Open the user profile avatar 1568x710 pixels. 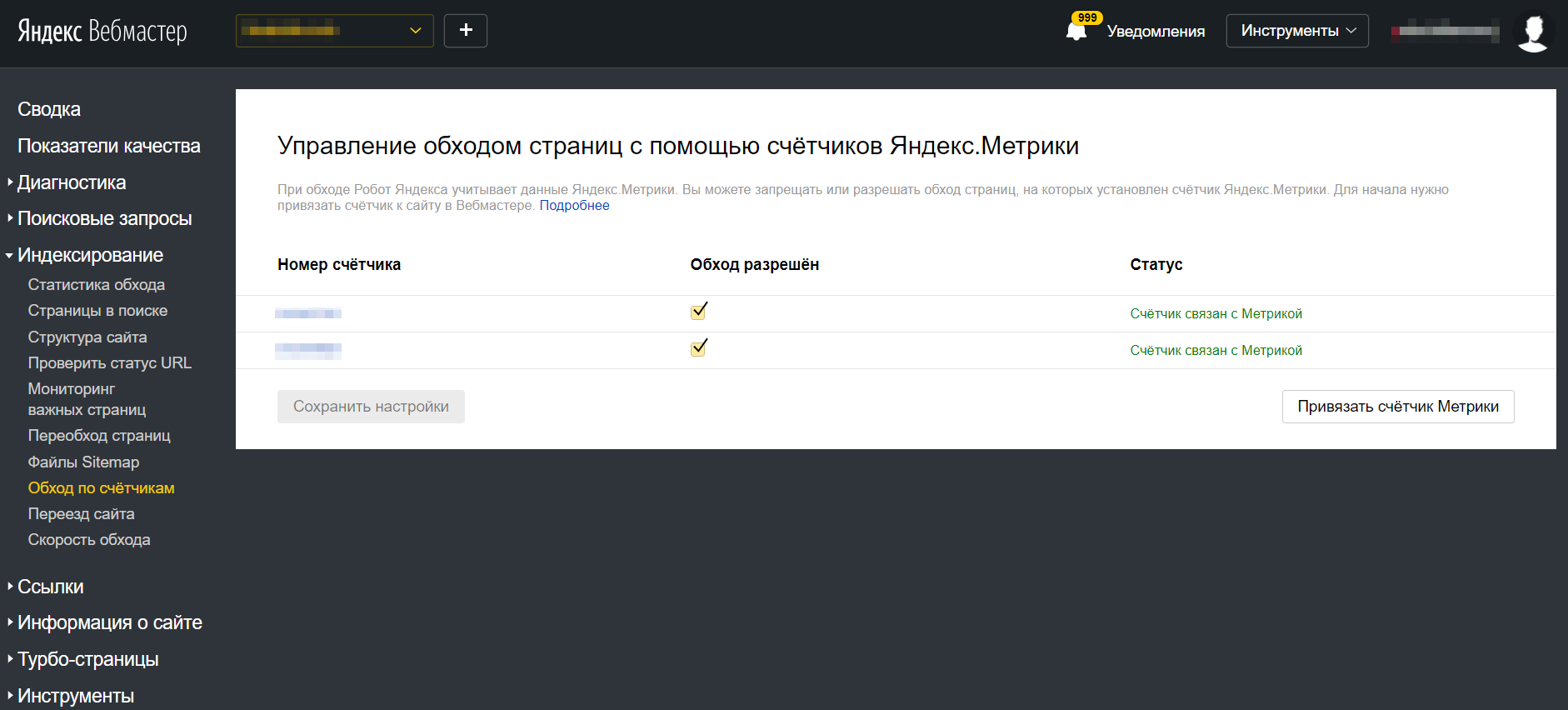[x=1532, y=32]
